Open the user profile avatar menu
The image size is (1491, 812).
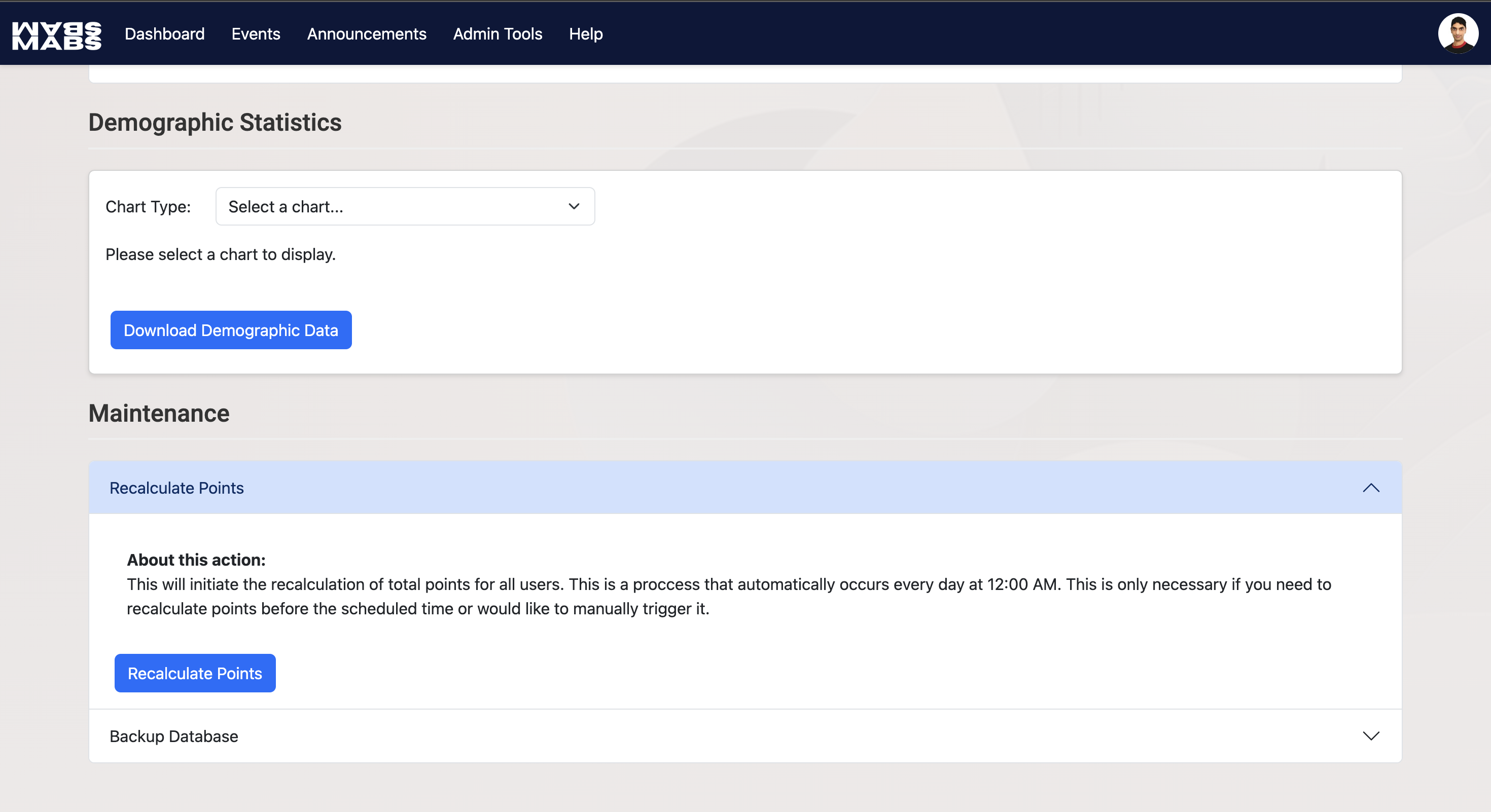click(1458, 33)
